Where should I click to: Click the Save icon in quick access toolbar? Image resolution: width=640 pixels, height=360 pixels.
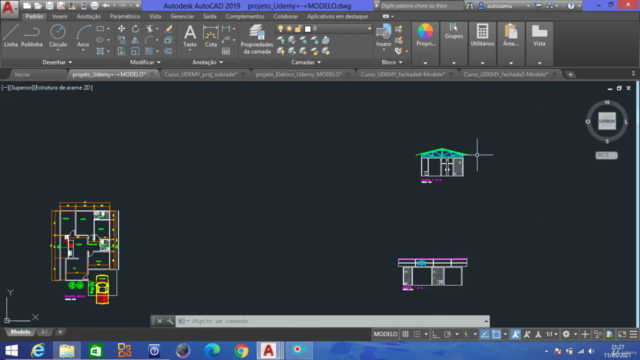[49, 6]
